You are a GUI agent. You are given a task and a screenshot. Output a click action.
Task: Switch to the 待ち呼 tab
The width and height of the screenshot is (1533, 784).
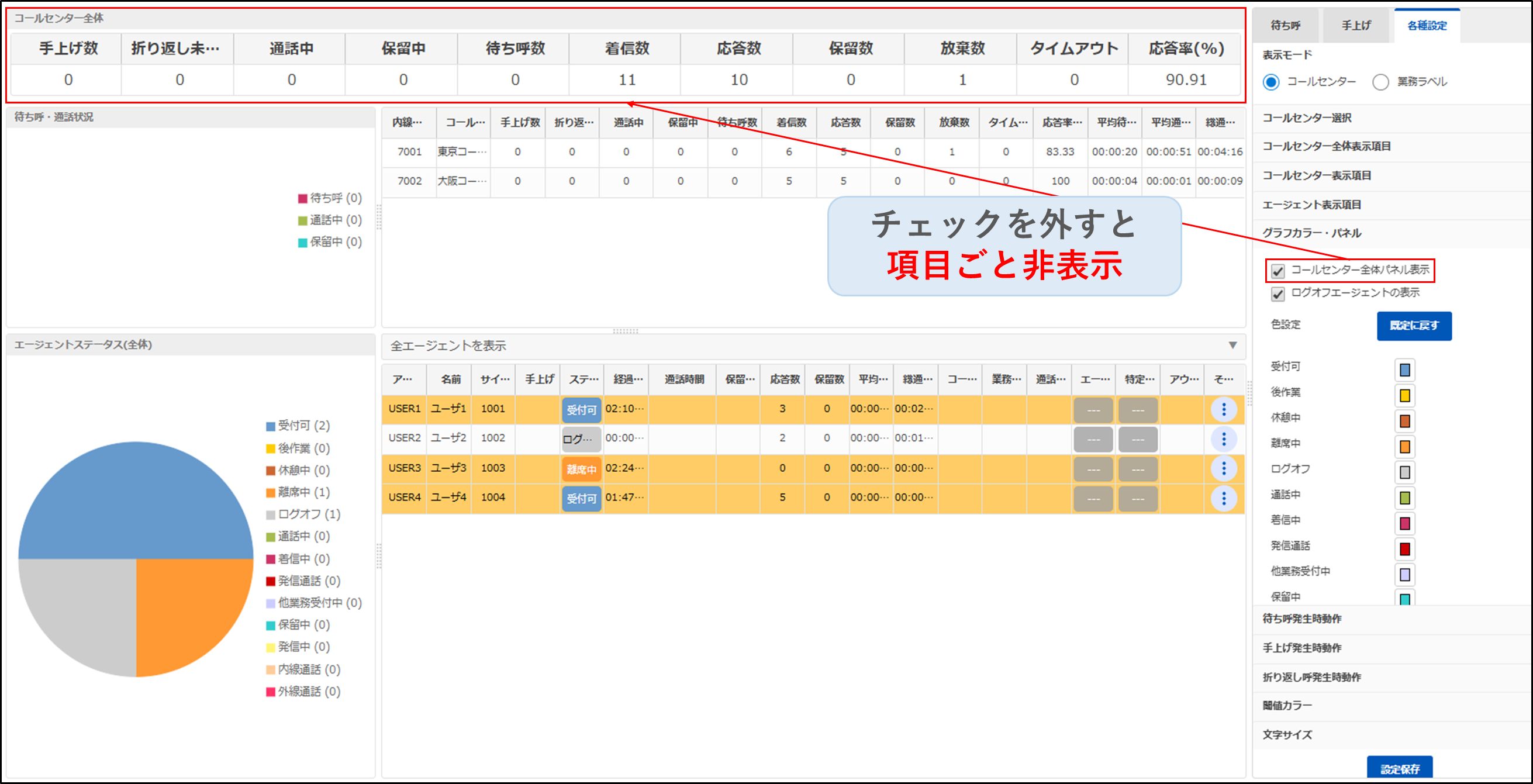click(1286, 26)
